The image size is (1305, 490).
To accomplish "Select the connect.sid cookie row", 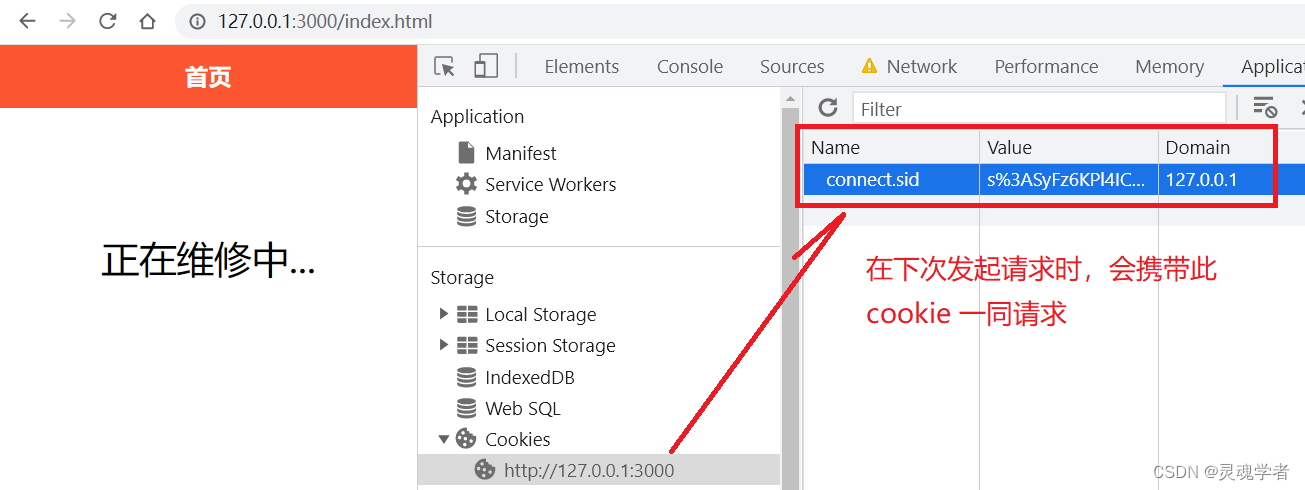I will pos(872,180).
